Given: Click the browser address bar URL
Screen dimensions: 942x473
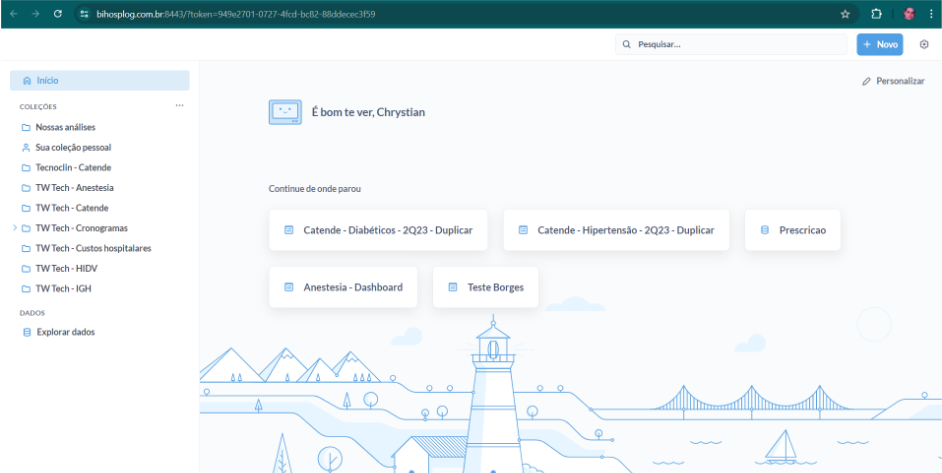Looking at the screenshot, I should pyautogui.click(x=236, y=14).
